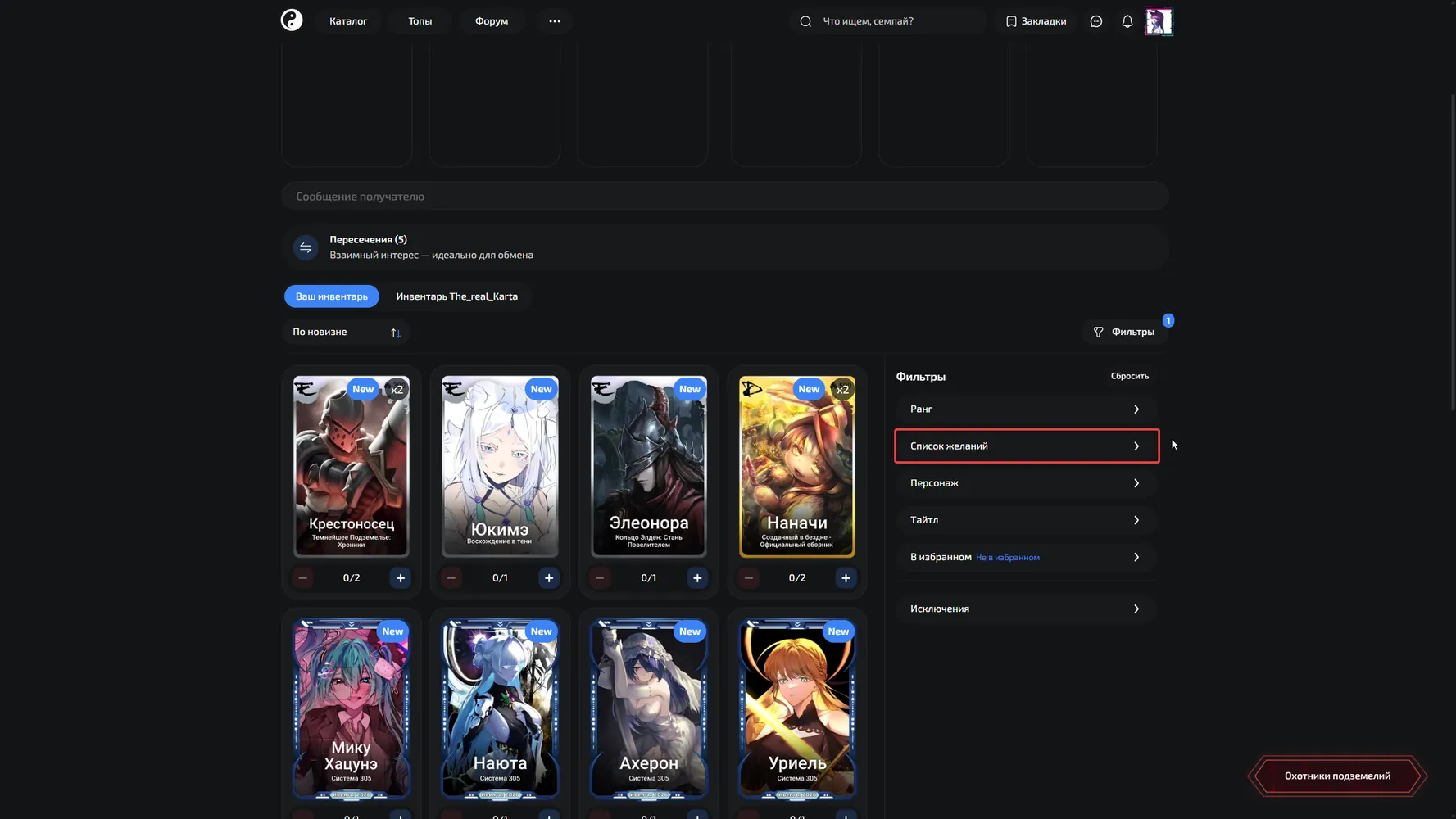Expand the Исключения filter

(x=1026, y=609)
